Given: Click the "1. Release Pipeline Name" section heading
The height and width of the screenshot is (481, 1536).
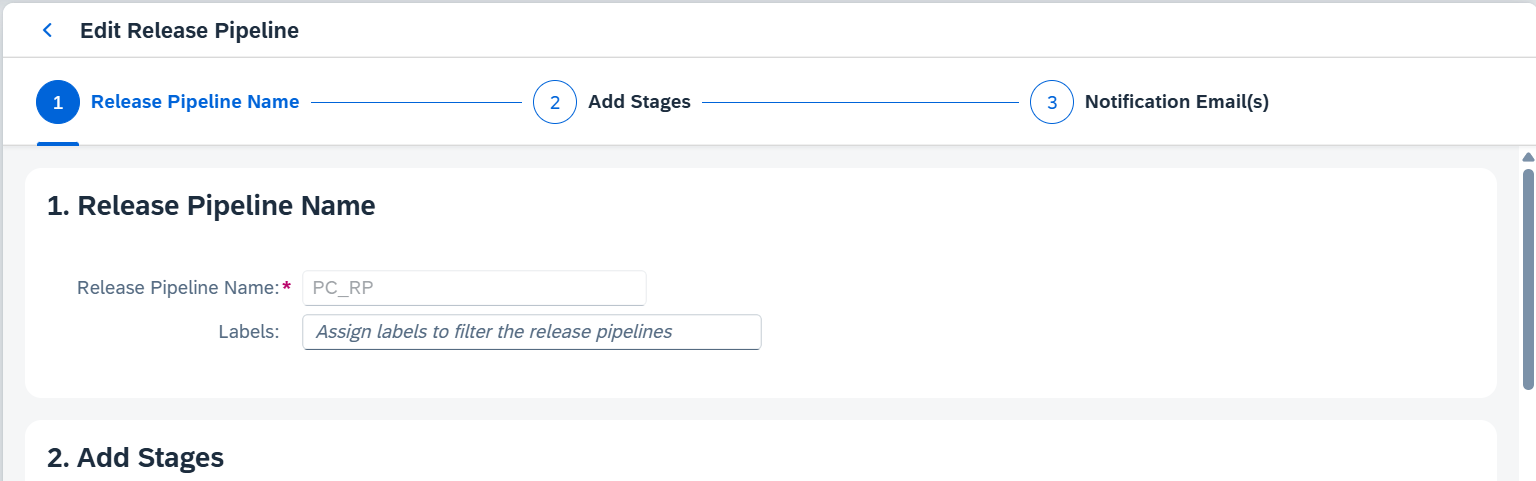Looking at the screenshot, I should pos(211,206).
